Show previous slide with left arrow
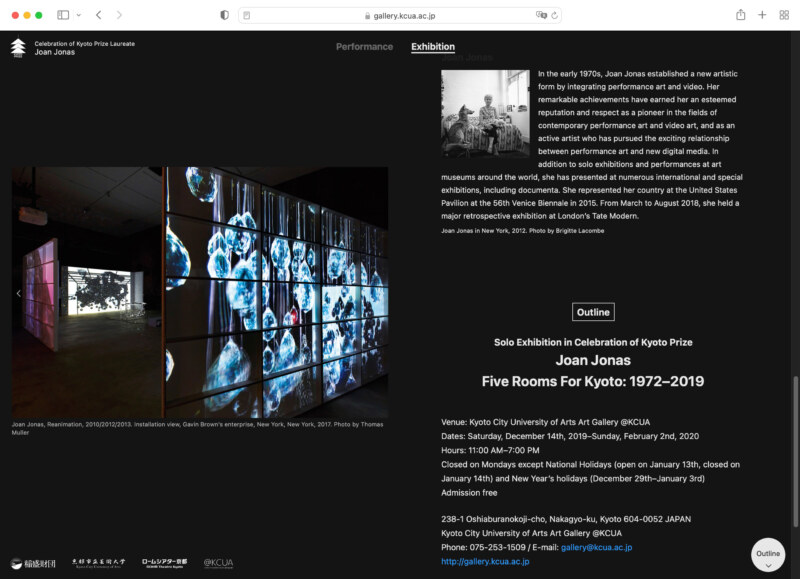800x579 pixels. click(x=18, y=293)
